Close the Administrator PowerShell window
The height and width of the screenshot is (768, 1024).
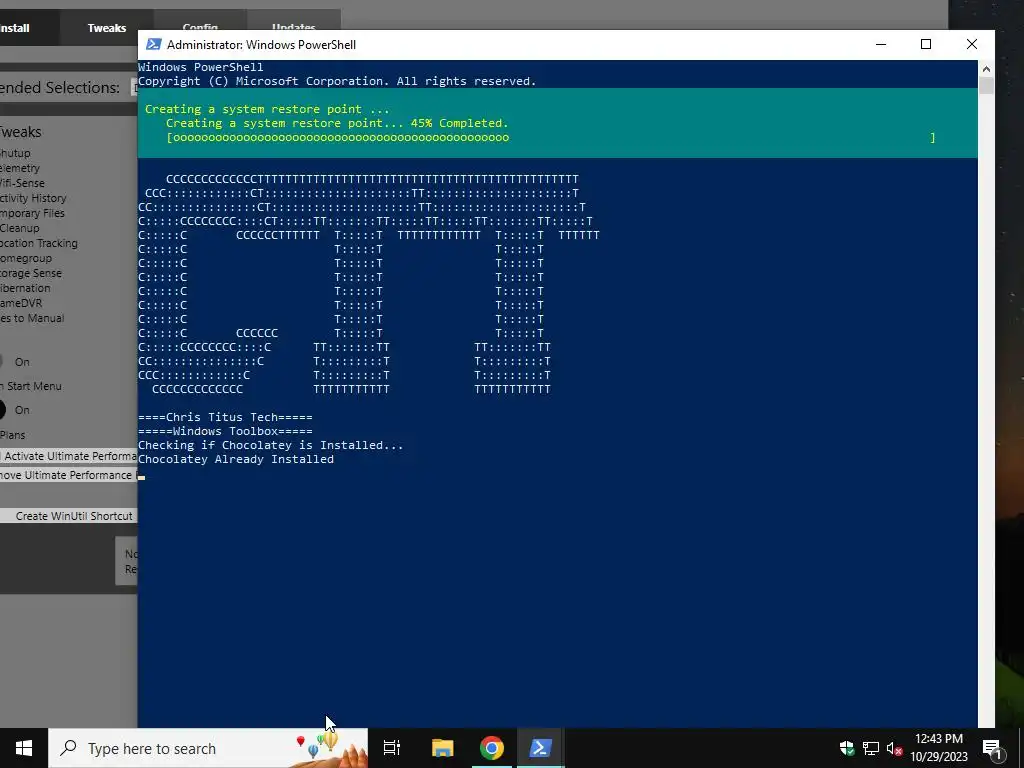coord(972,44)
